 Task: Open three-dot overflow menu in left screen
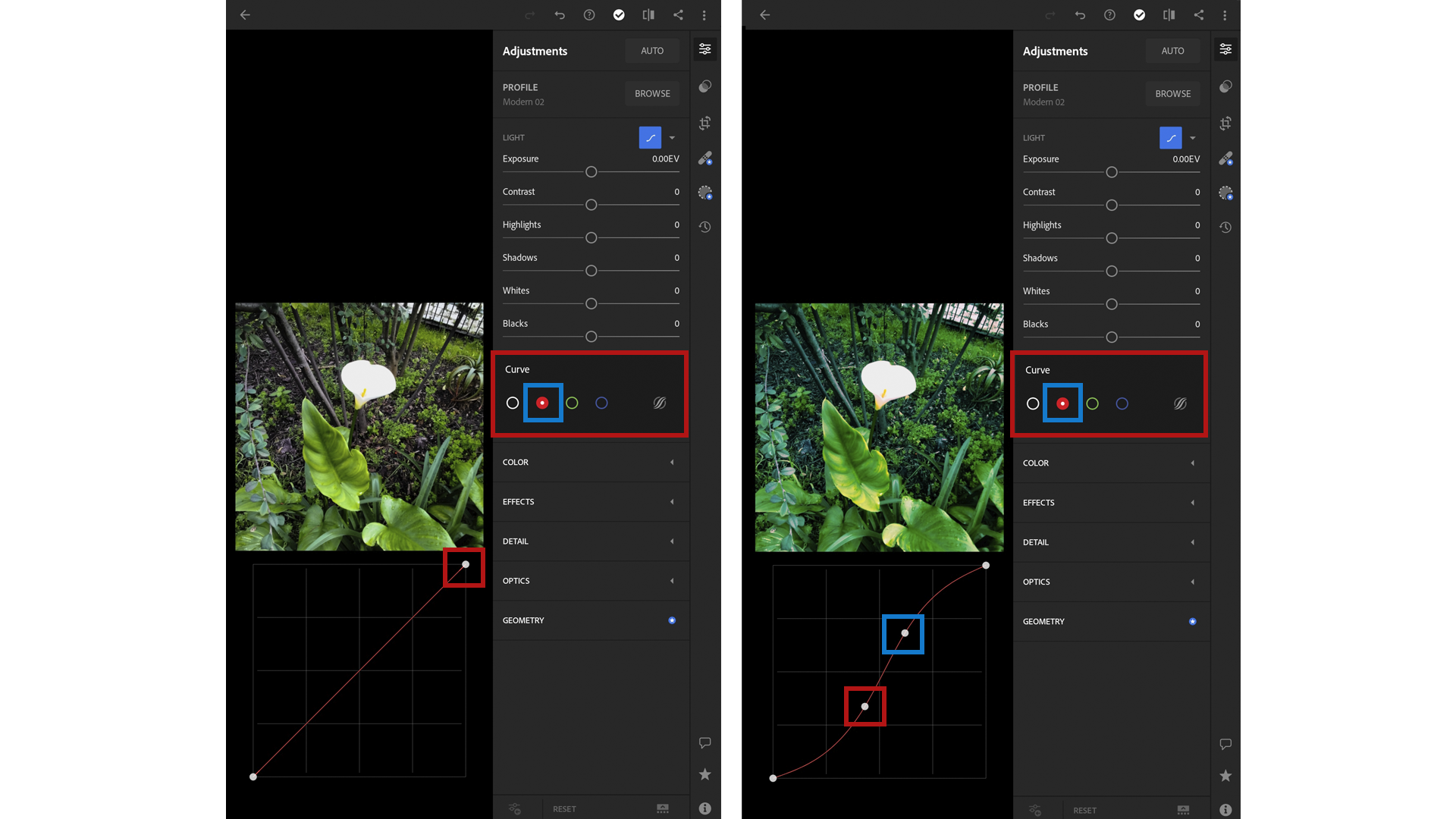pos(704,15)
